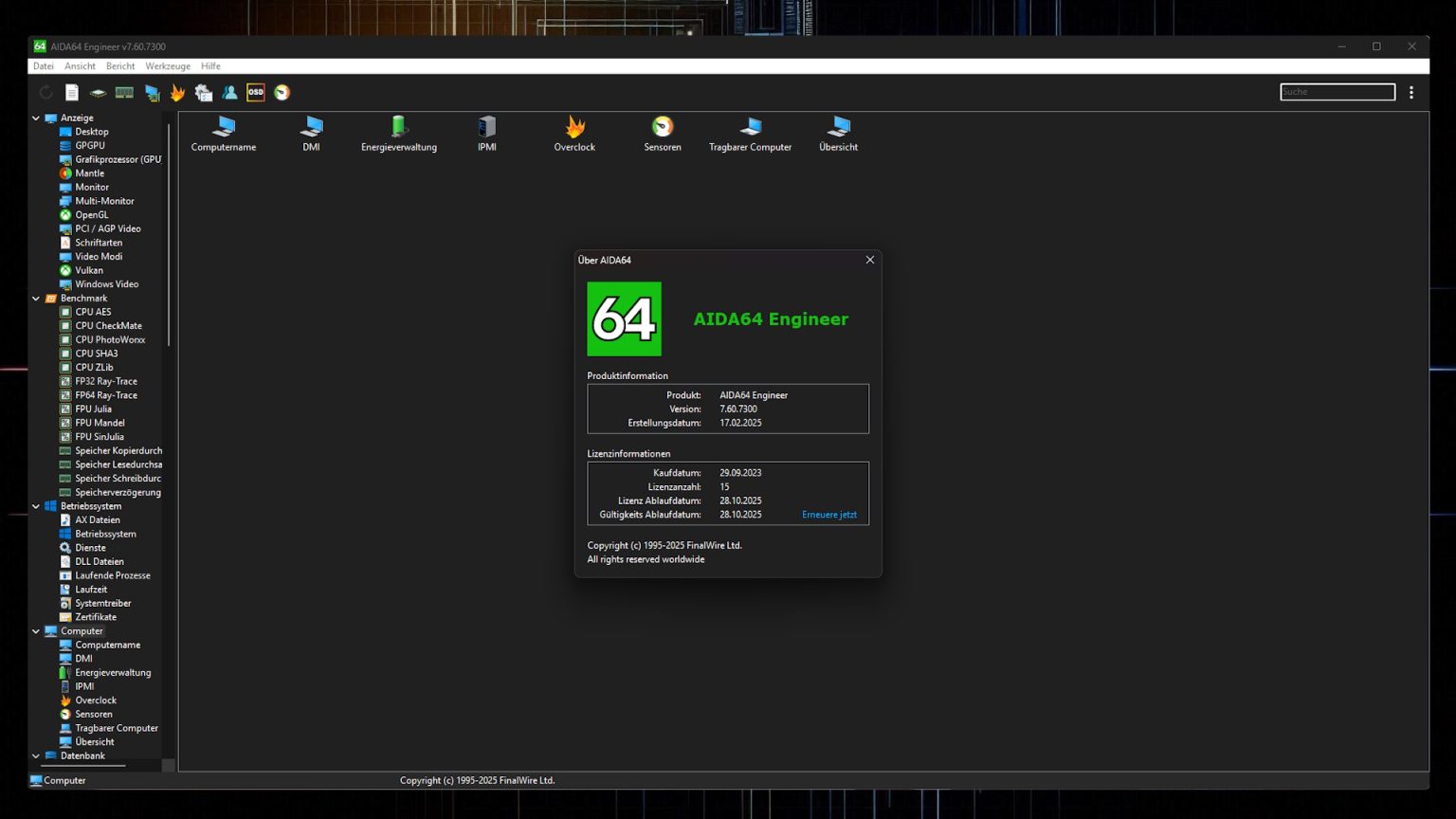1456x819 pixels.
Task: Open the Report wizard document toolbar icon
Action: pos(71,92)
